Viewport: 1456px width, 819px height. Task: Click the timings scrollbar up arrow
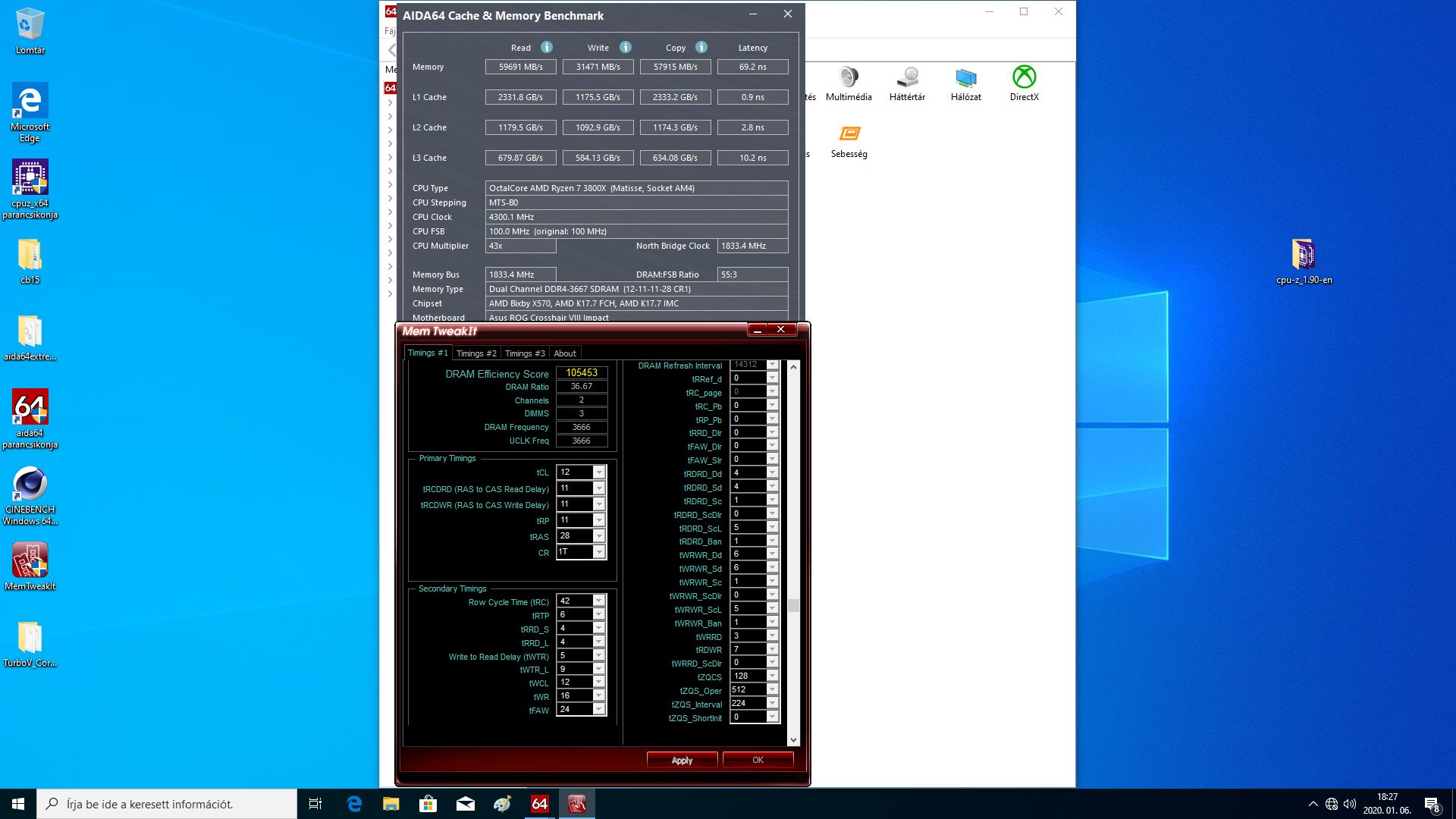click(793, 367)
